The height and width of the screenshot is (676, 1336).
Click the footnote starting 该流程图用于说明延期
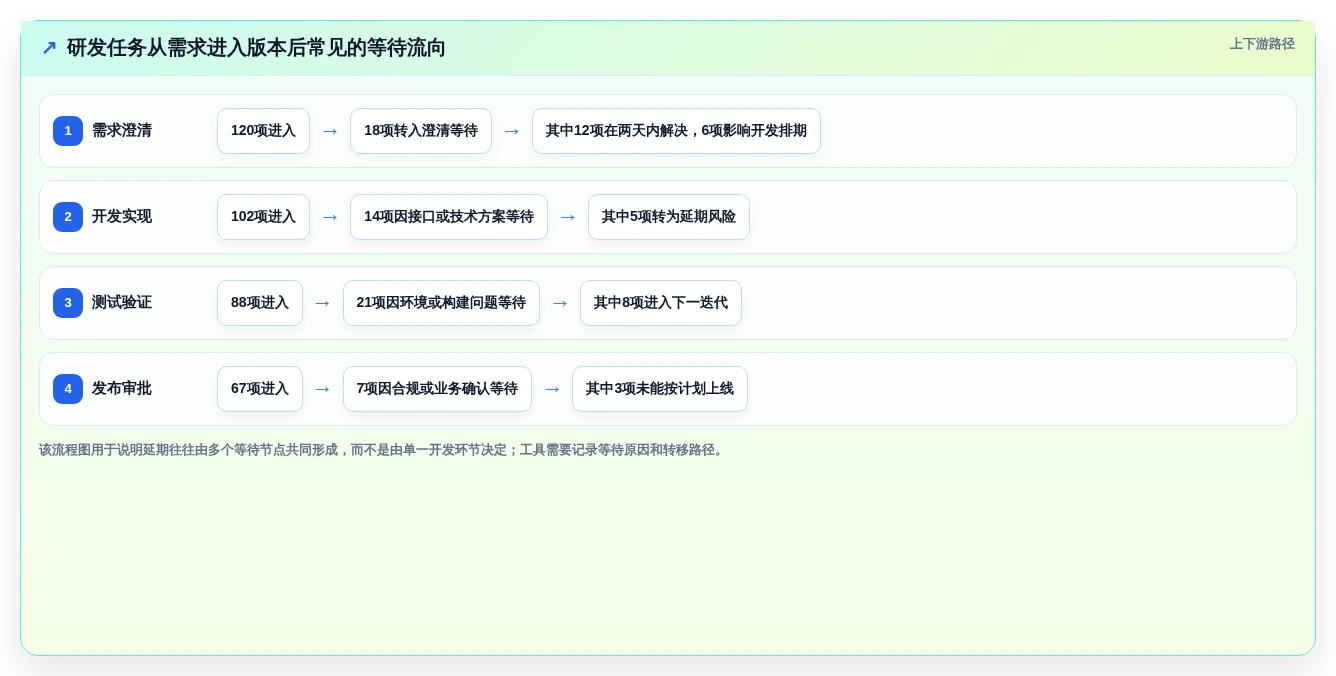[382, 450]
